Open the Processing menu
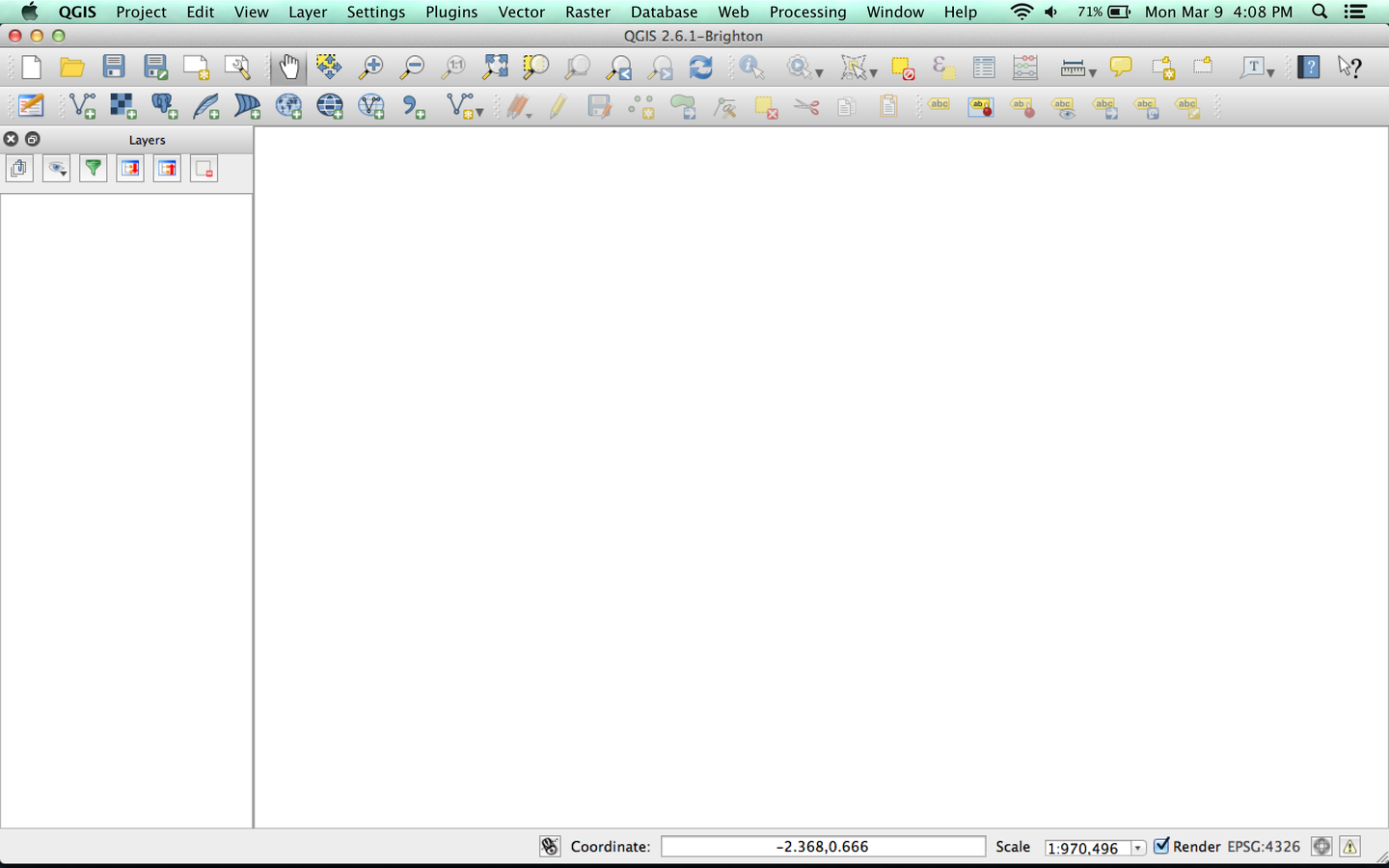 coord(807,12)
